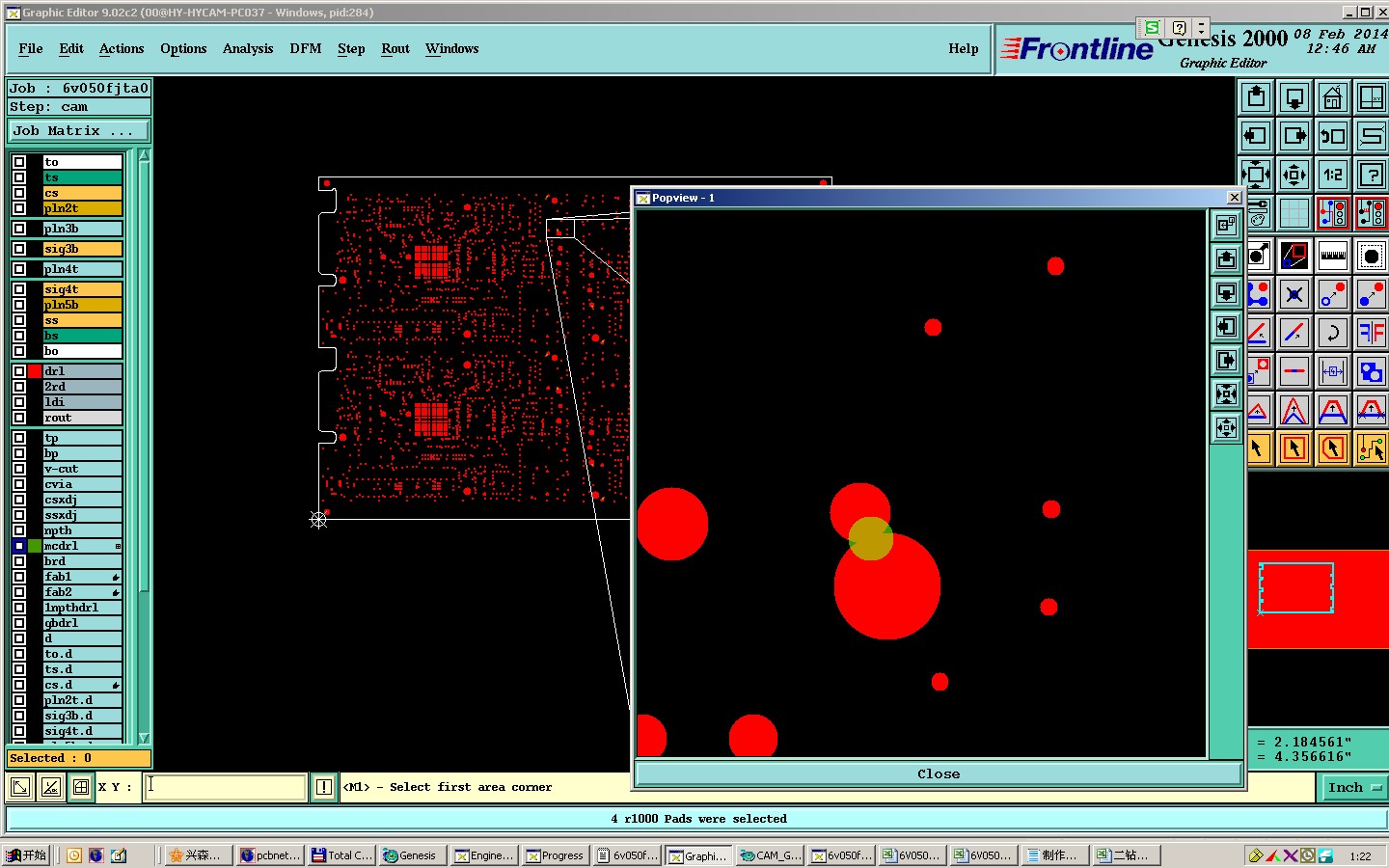This screenshot has height=868, width=1389.
Task: Open the DFM menu
Action: (x=306, y=49)
